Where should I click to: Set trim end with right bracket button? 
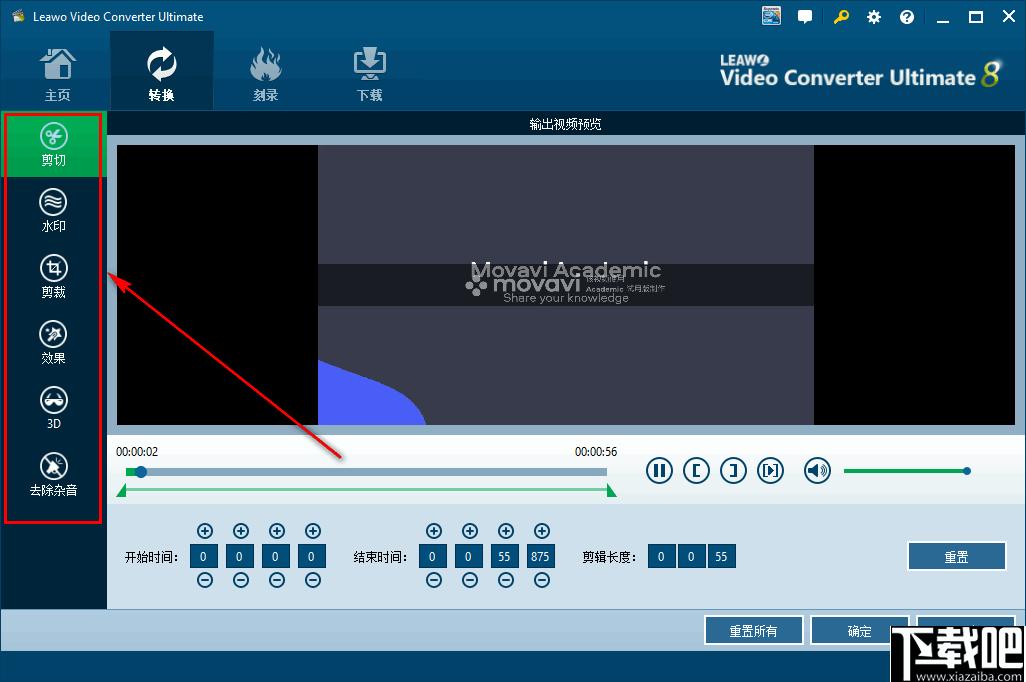coord(733,471)
